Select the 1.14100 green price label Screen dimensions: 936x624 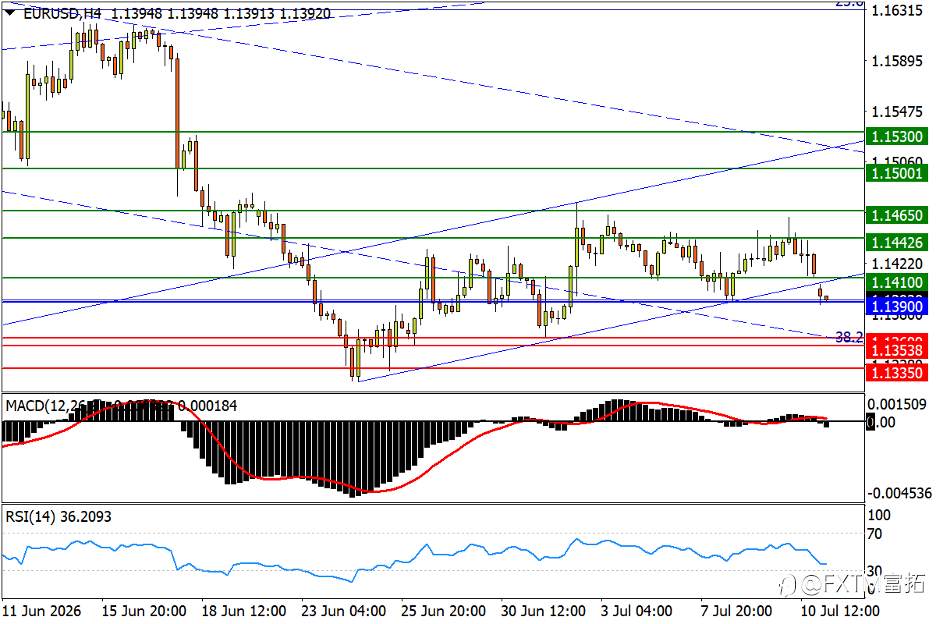pos(897,282)
